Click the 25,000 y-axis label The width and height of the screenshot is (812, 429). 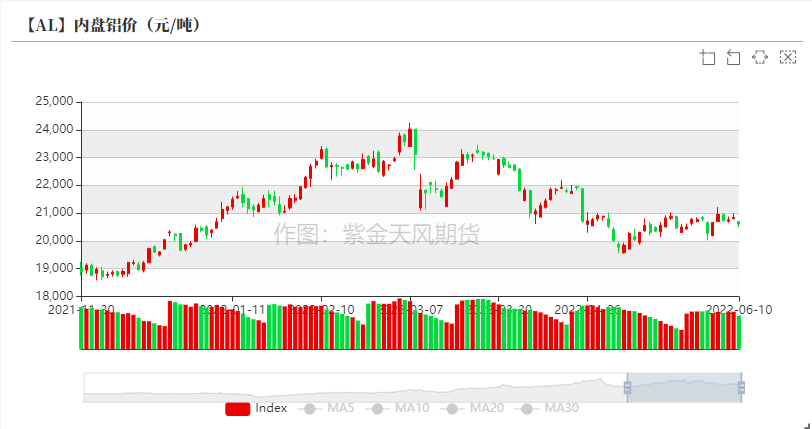coord(54,102)
